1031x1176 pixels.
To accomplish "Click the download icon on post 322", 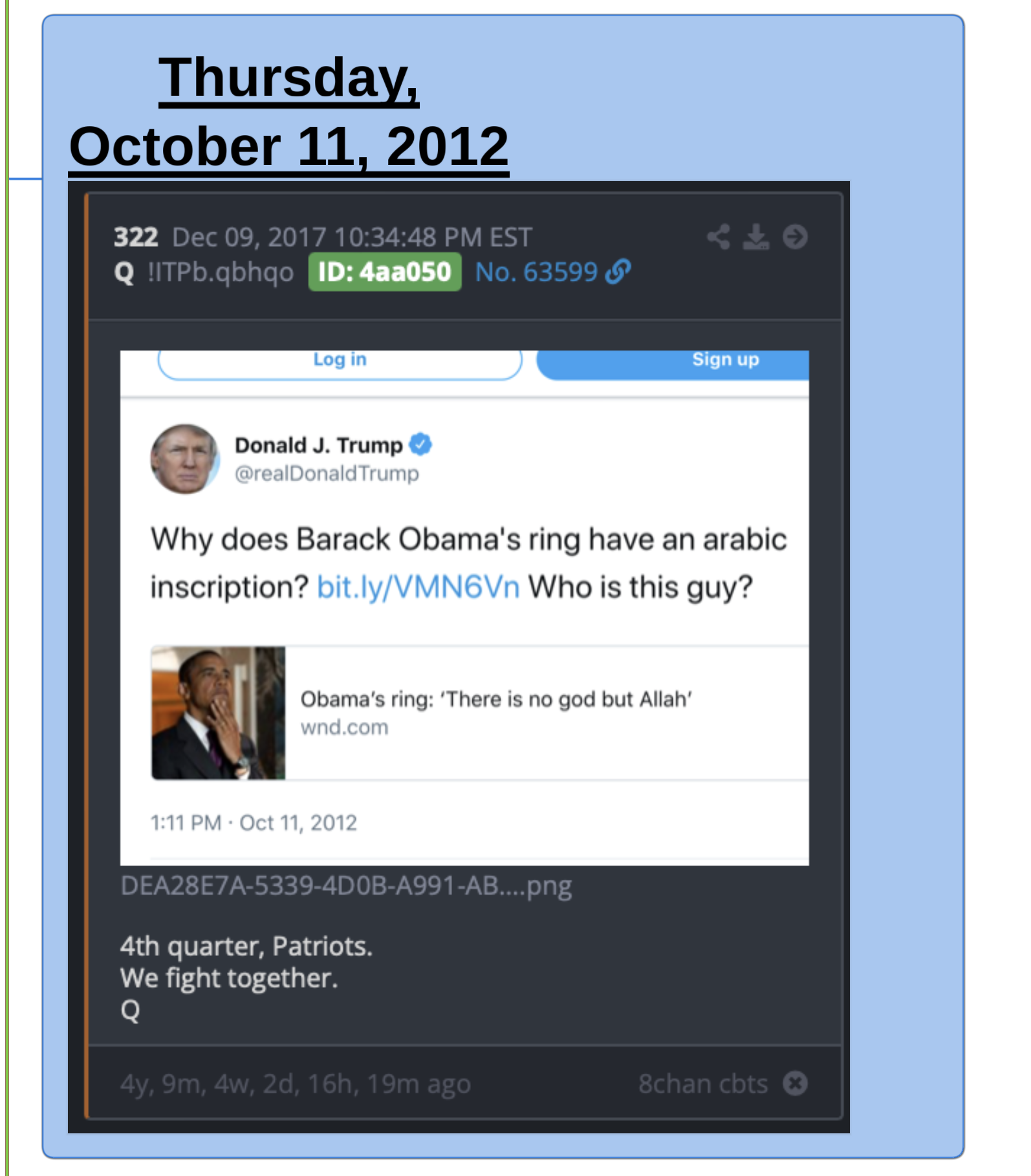I will [x=756, y=237].
